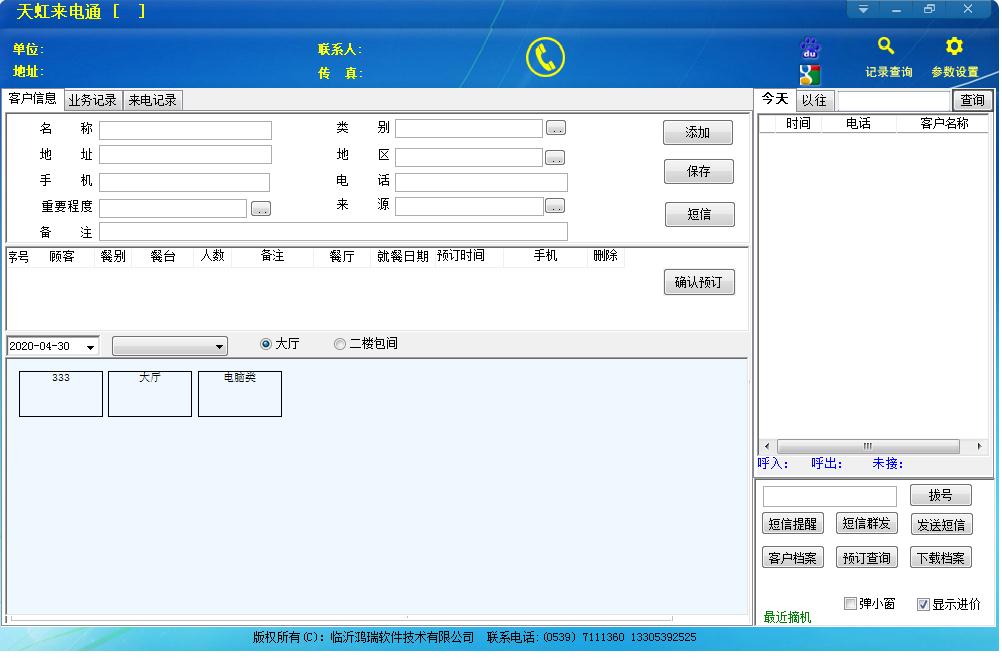The height and width of the screenshot is (658, 1002).
Task: Click the 确认预订 button
Action: click(699, 282)
